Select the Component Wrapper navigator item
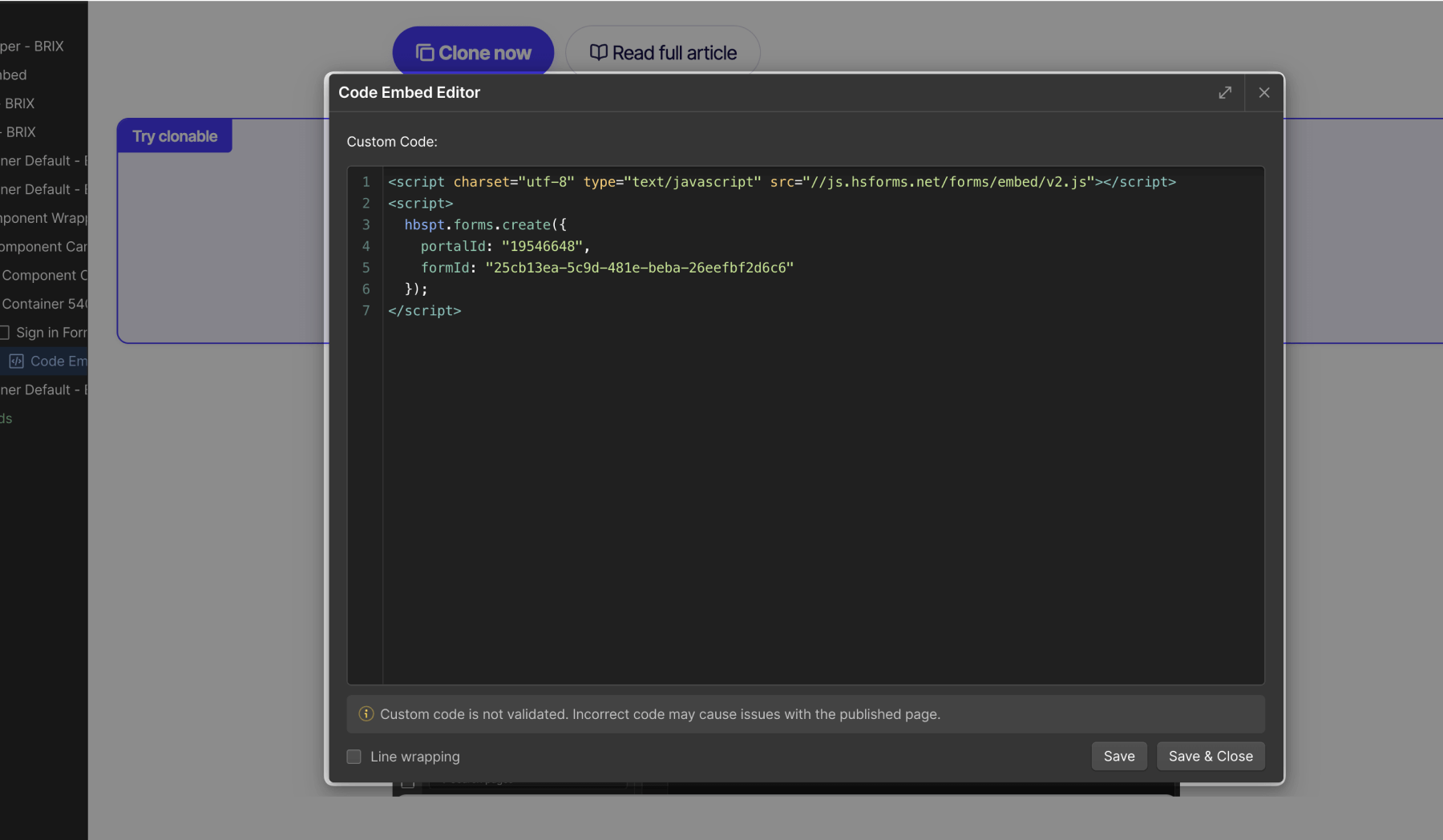The image size is (1443, 840). tap(44, 218)
